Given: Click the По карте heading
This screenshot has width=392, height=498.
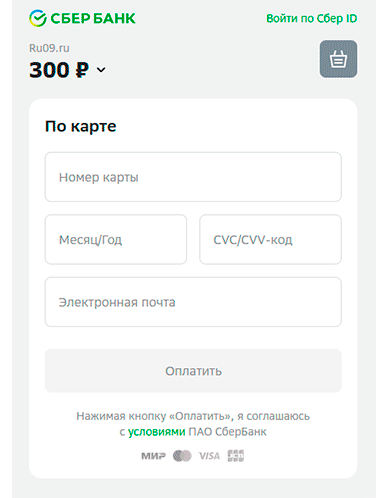Looking at the screenshot, I should (x=81, y=126).
